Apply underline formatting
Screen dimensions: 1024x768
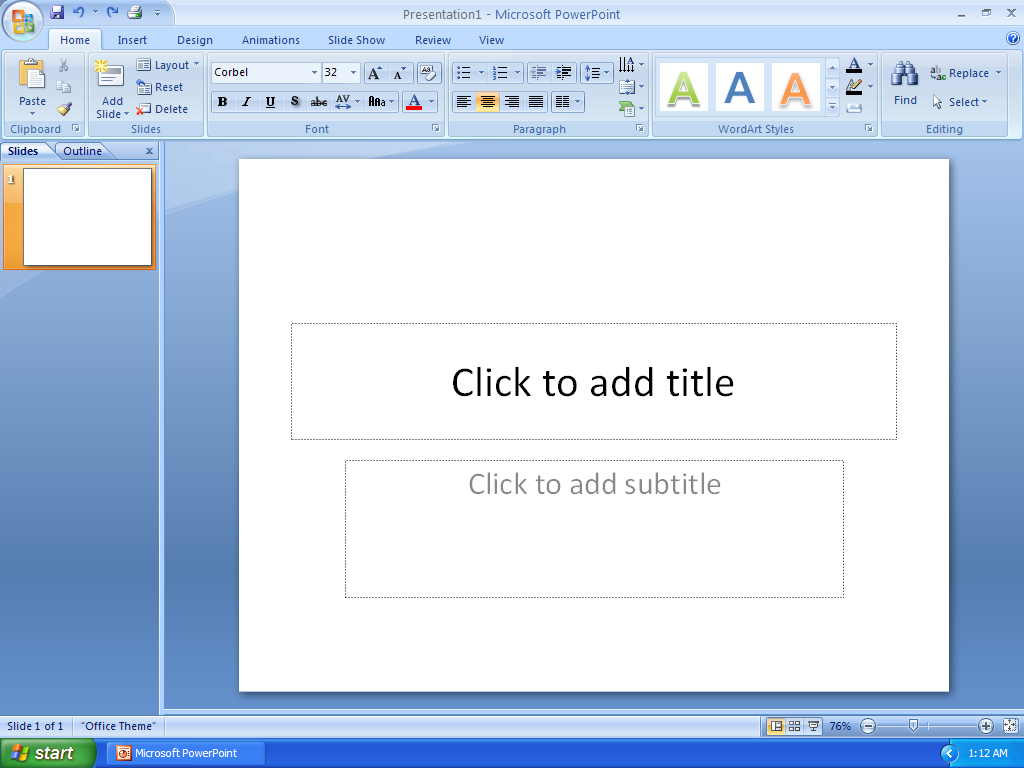pyautogui.click(x=268, y=101)
